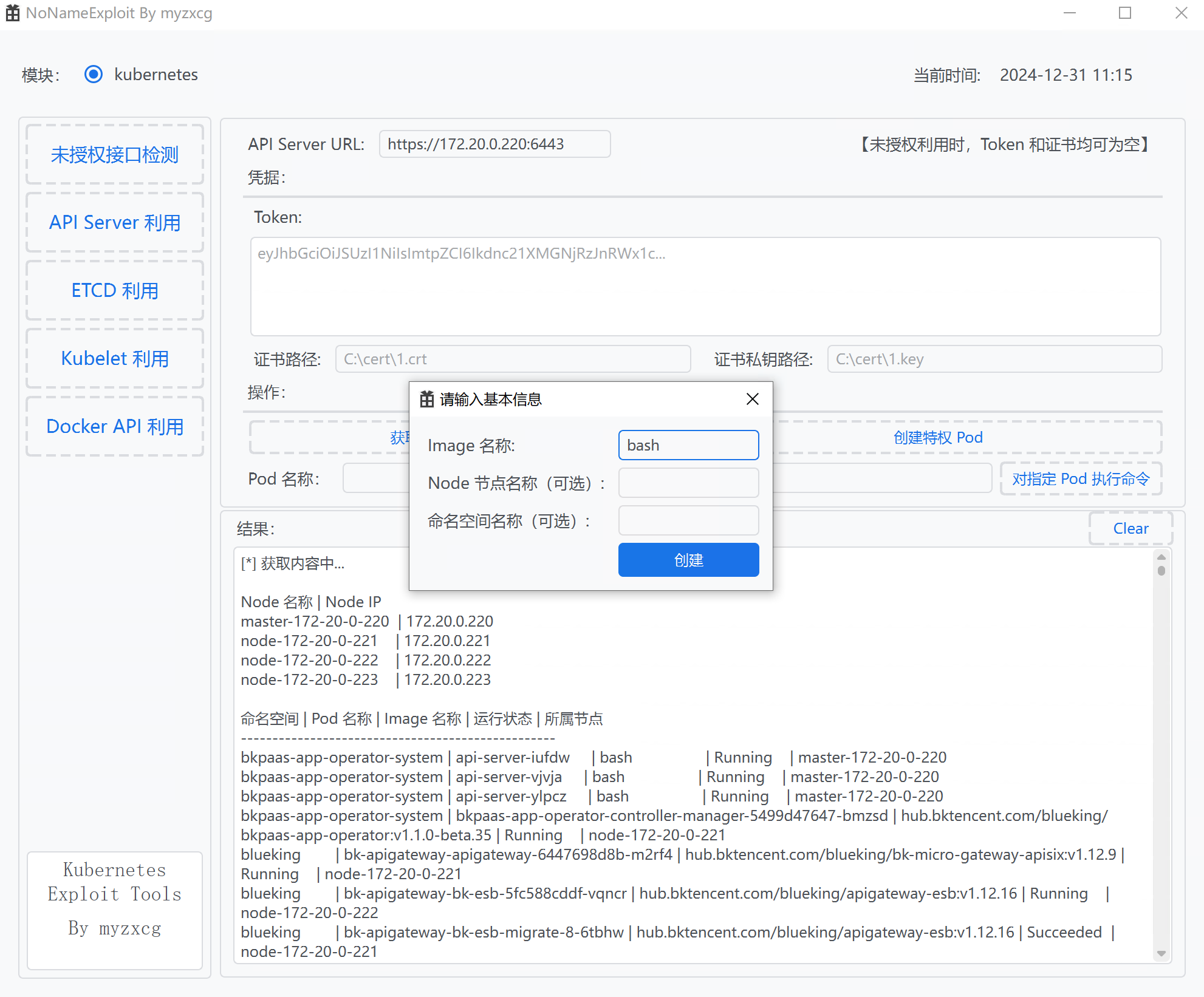Click the Image 名称 field containing bash
1204x997 pixels.
point(688,445)
